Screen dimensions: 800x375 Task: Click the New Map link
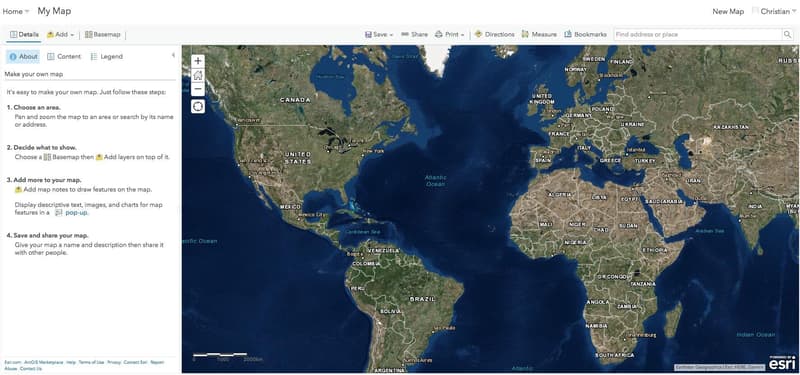[x=728, y=11]
